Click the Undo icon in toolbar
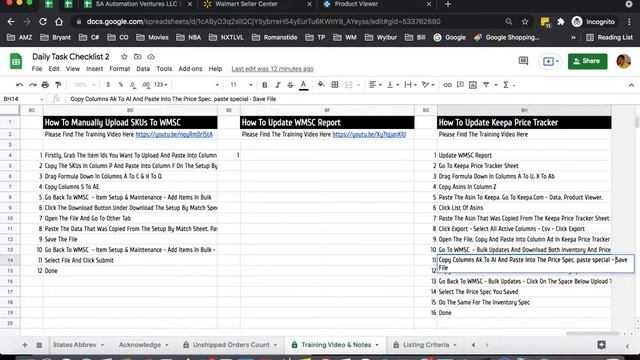Screen dimensions: 640x360 (x=19, y=85)
